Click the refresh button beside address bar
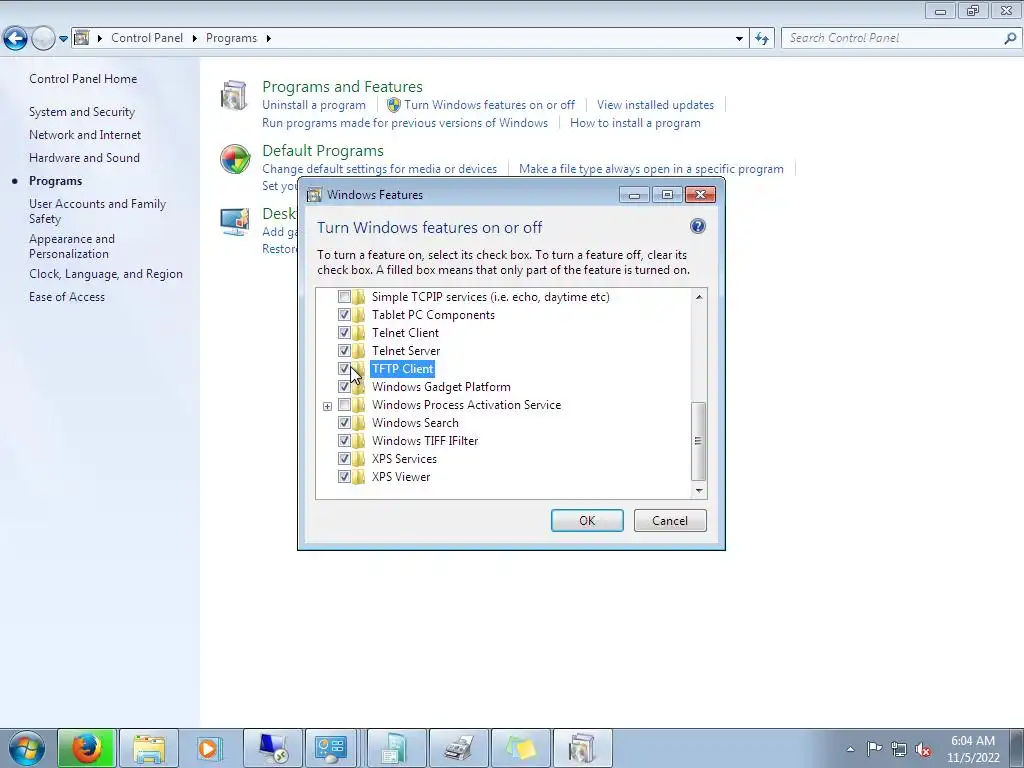Screen dimensions: 1024x768 point(761,39)
